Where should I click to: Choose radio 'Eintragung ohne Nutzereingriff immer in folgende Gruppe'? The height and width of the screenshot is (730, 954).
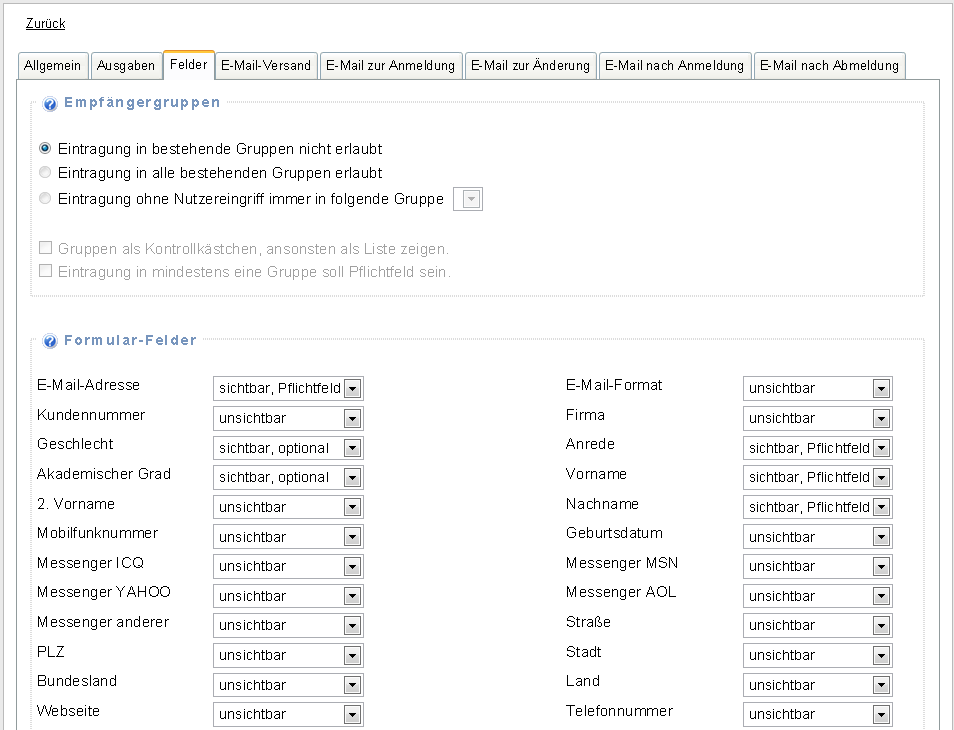(x=45, y=199)
